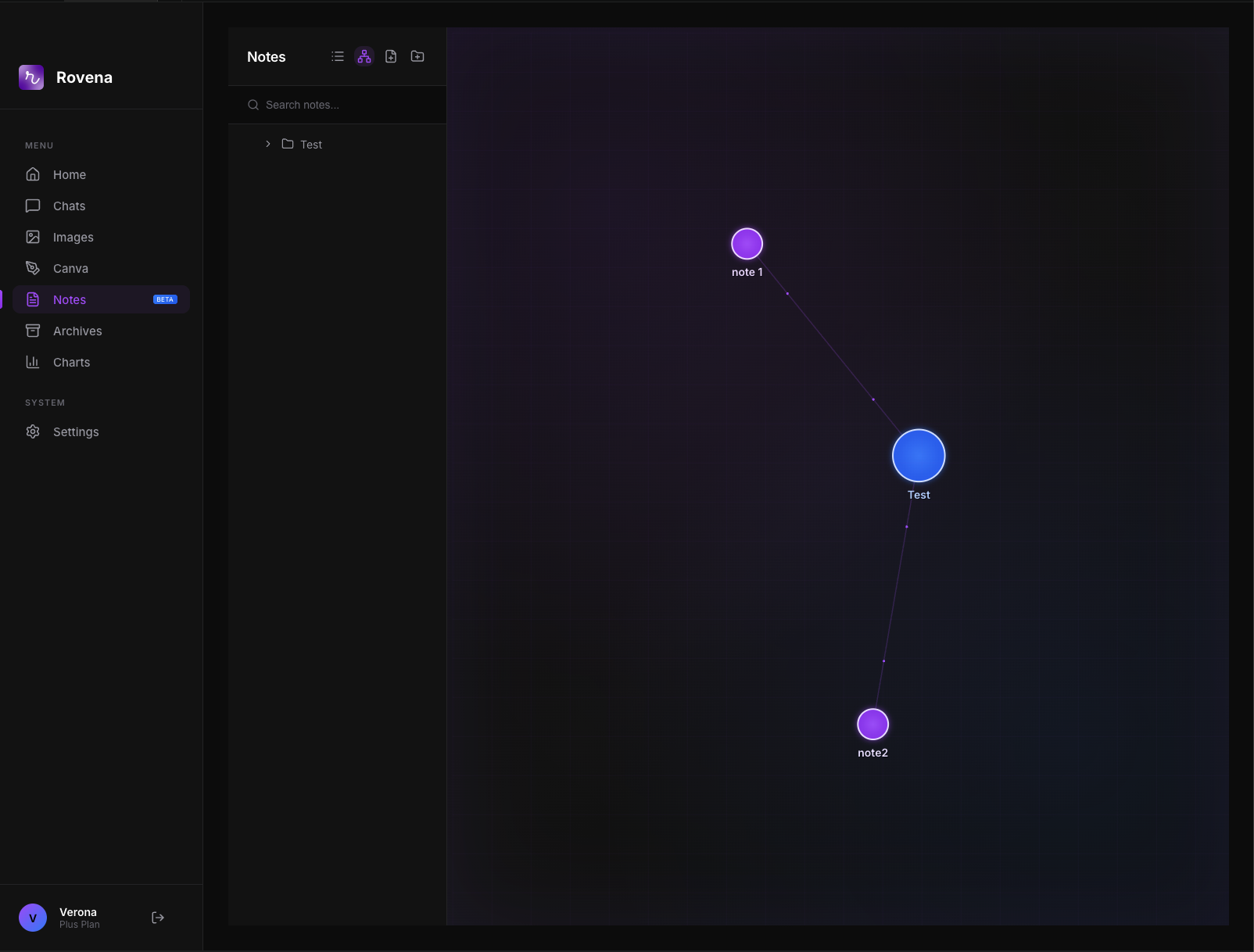The width and height of the screenshot is (1254, 952).
Task: Switch to list view in Notes header
Action: (x=338, y=56)
